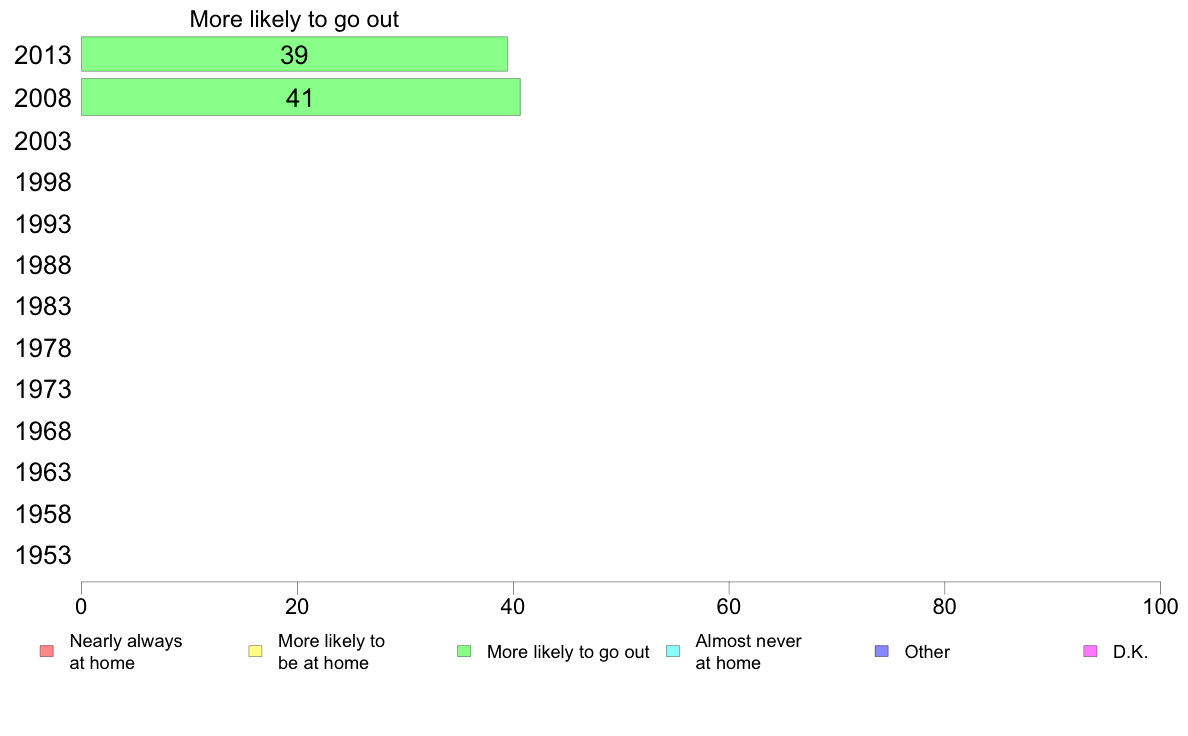Click the red Nearly always at home swatch
1188x736 pixels.
(x=47, y=651)
